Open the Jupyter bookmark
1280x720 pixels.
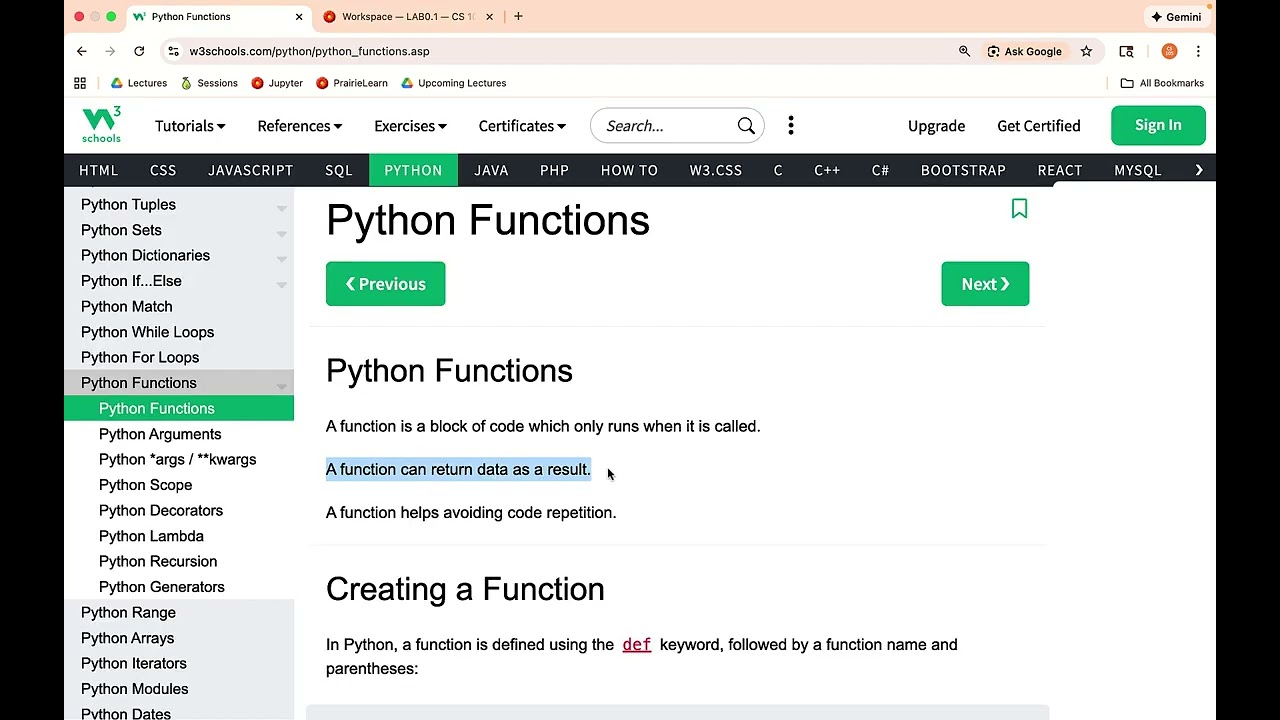[277, 83]
